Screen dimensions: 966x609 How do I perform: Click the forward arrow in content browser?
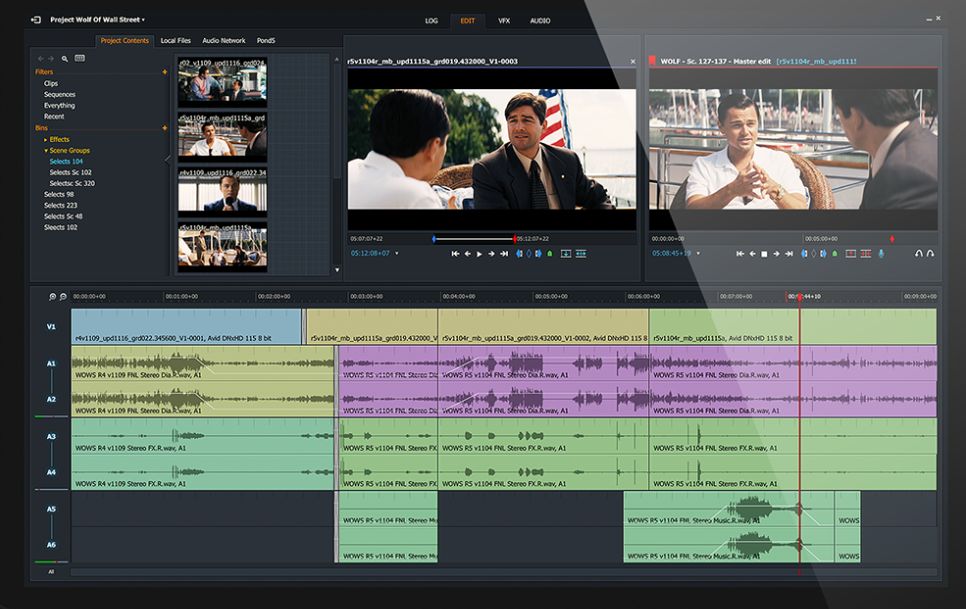[x=51, y=58]
